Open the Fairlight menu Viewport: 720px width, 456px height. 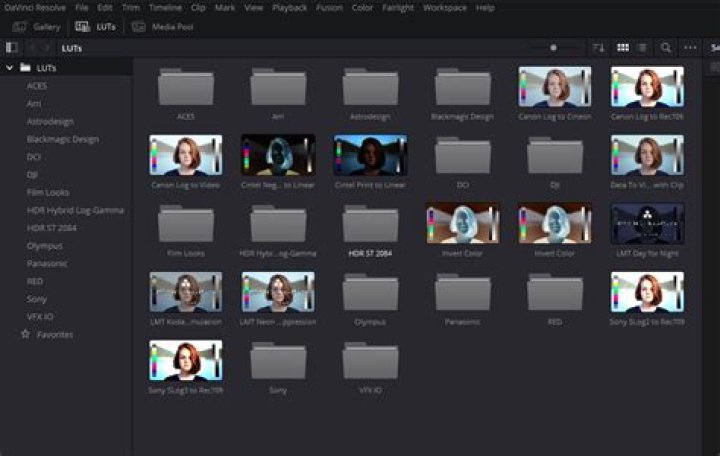(x=398, y=8)
